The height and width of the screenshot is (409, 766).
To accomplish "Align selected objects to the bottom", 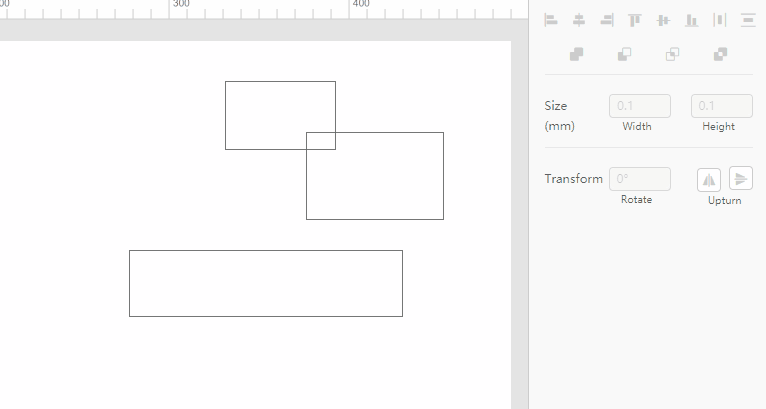I will click(691, 20).
